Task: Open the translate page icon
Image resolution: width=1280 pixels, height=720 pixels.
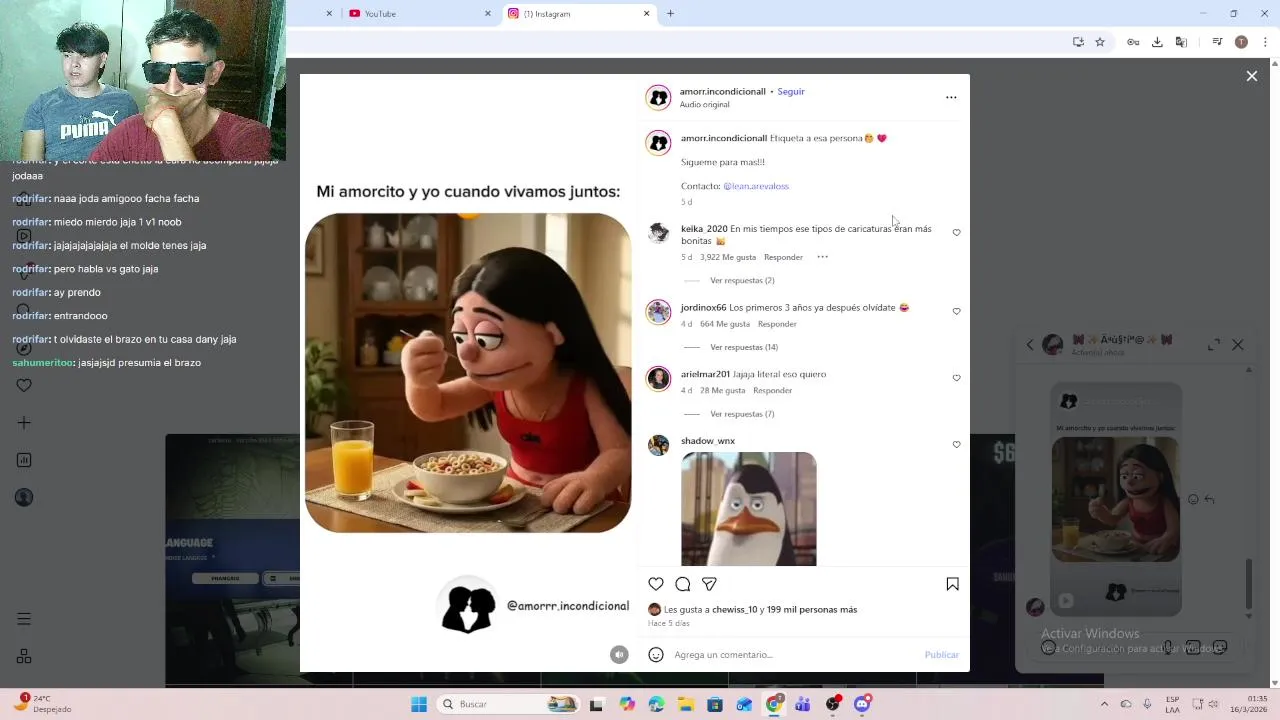Action: (1181, 42)
